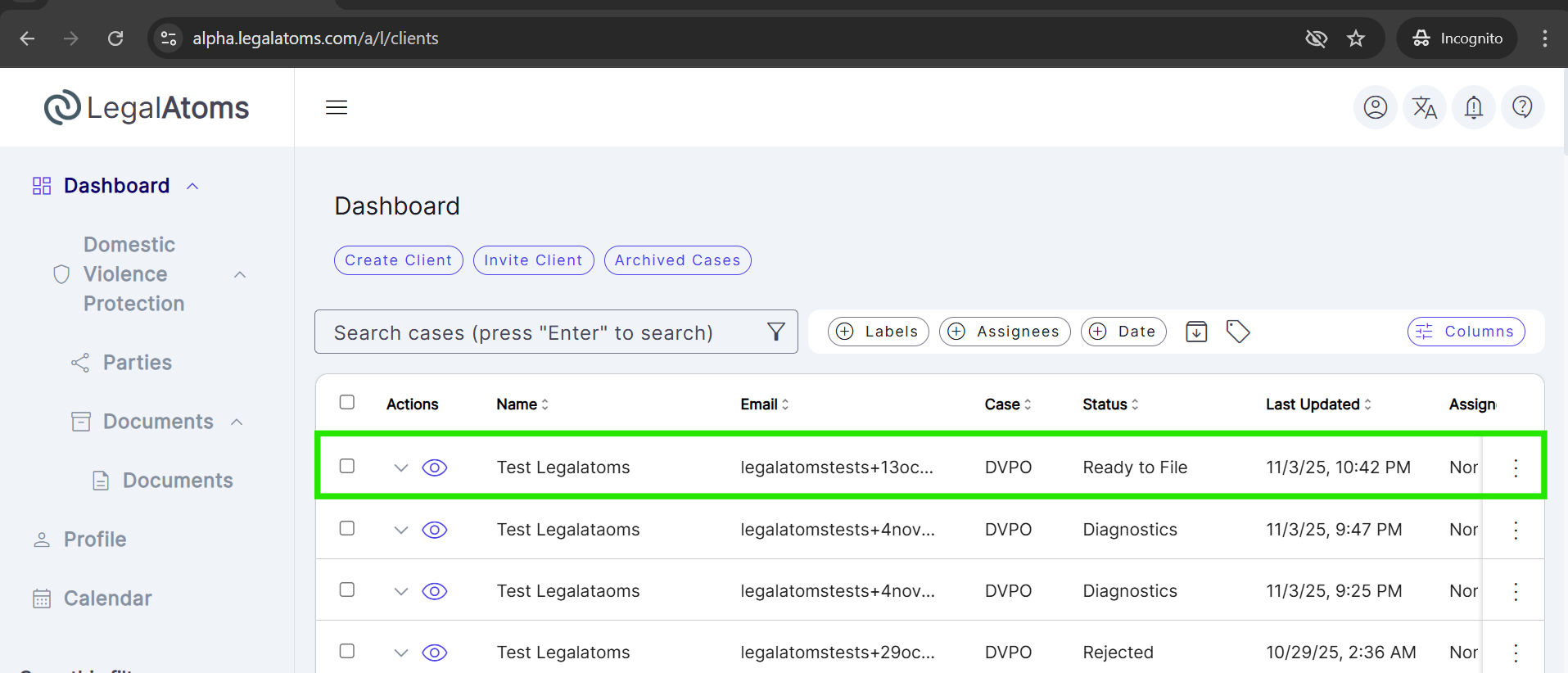This screenshot has height=673, width=1568.
Task: Click the hamburger menu icon
Action: [337, 107]
